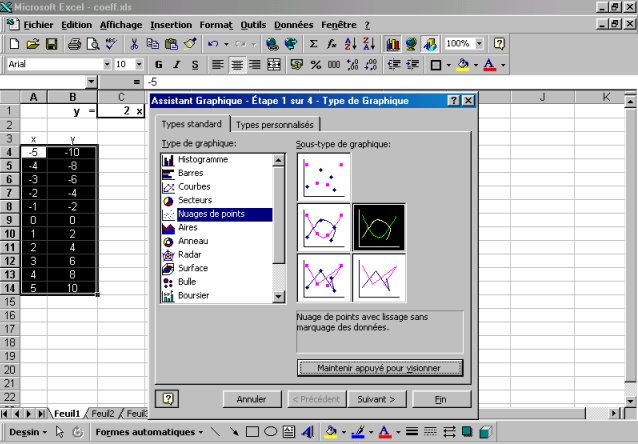Apply bold with the G button
The width and height of the screenshot is (638, 444).
[x=159, y=65]
